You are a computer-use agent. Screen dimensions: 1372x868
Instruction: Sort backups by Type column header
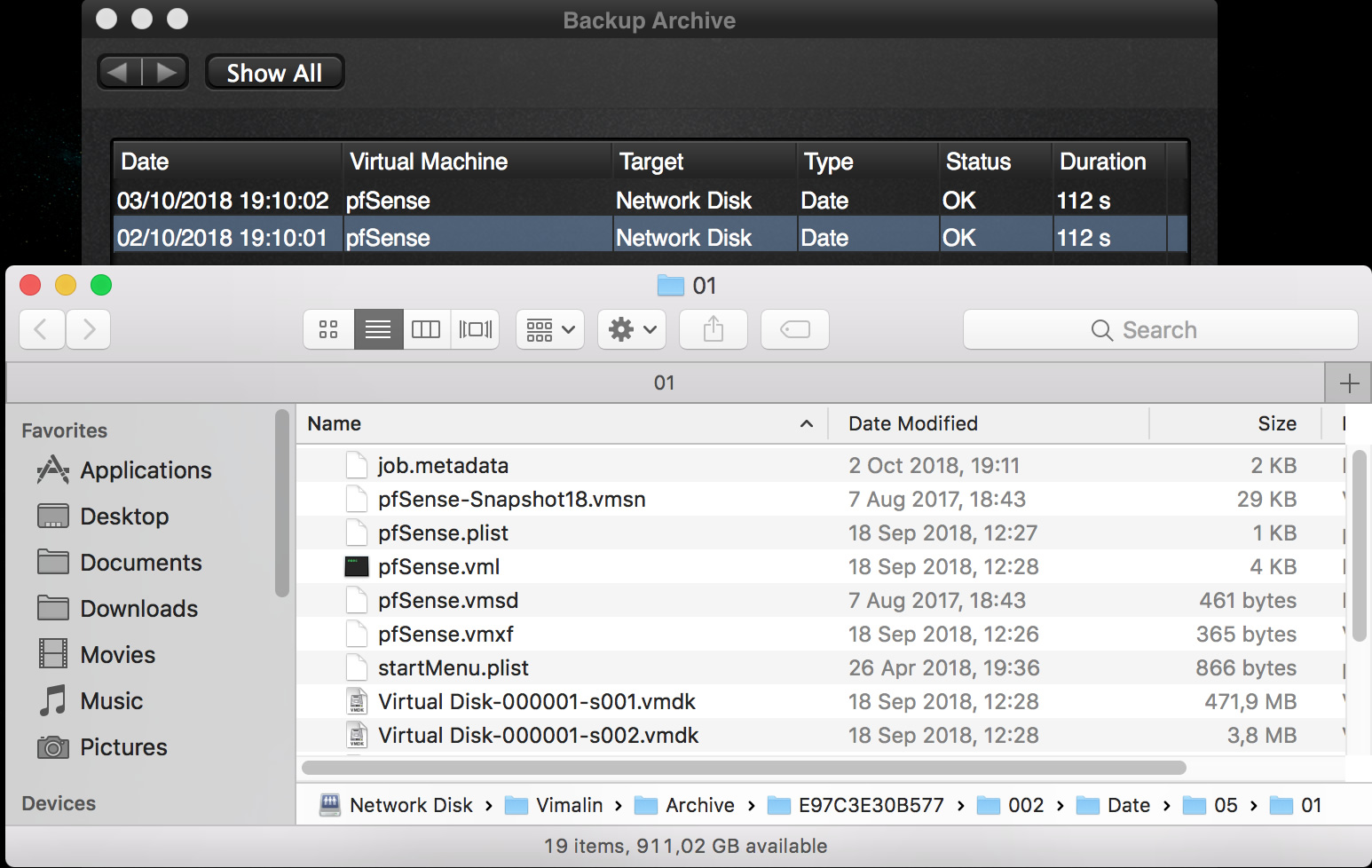[868, 162]
